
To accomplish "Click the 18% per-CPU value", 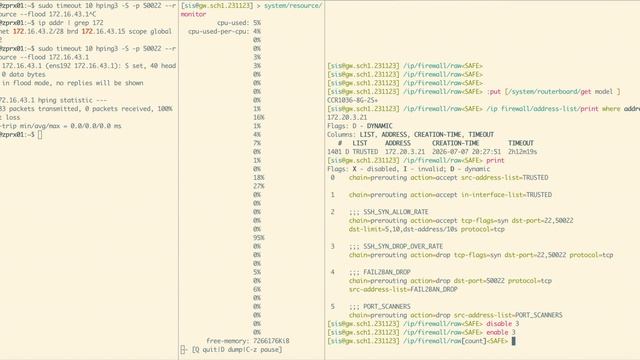I will point(258,178).
